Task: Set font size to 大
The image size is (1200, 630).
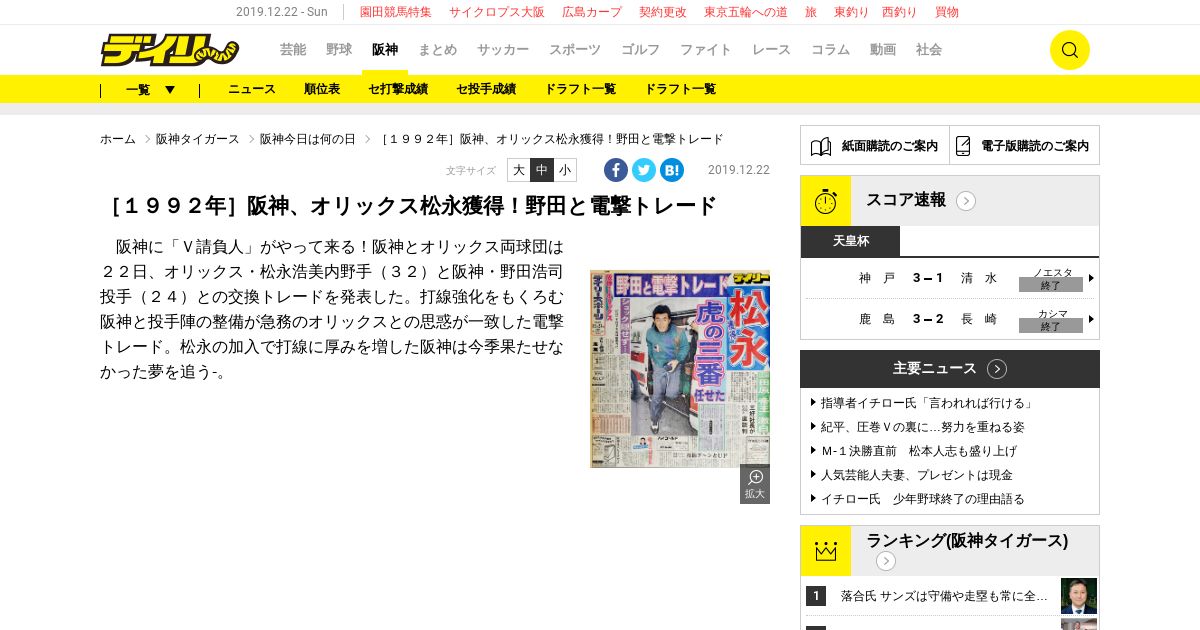Action: (519, 170)
